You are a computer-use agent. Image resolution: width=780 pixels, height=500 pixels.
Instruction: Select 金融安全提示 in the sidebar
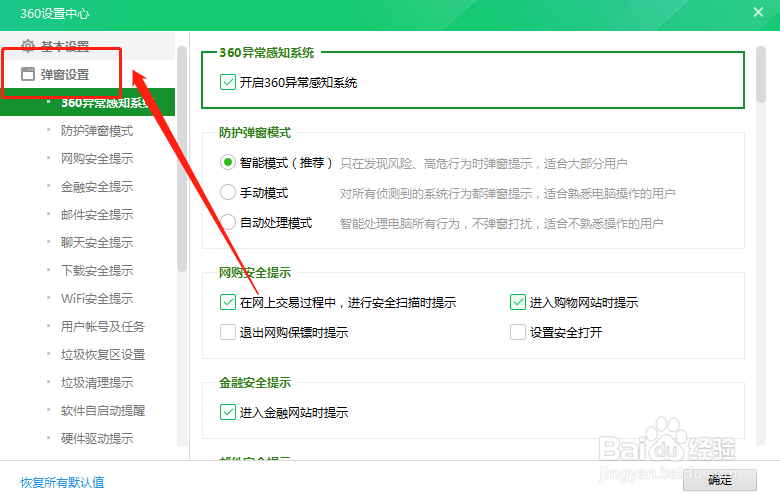(x=97, y=187)
